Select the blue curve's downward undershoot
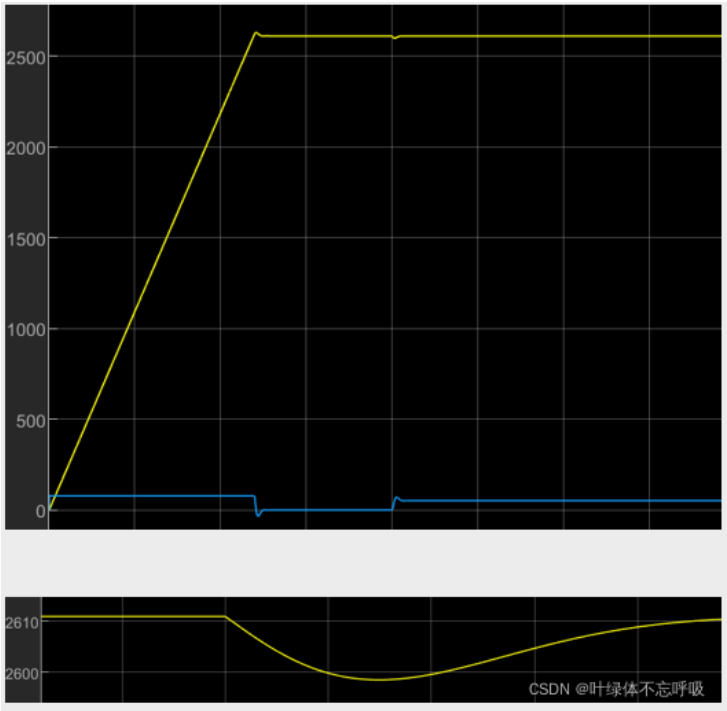The width and height of the screenshot is (727, 711). tap(258, 514)
